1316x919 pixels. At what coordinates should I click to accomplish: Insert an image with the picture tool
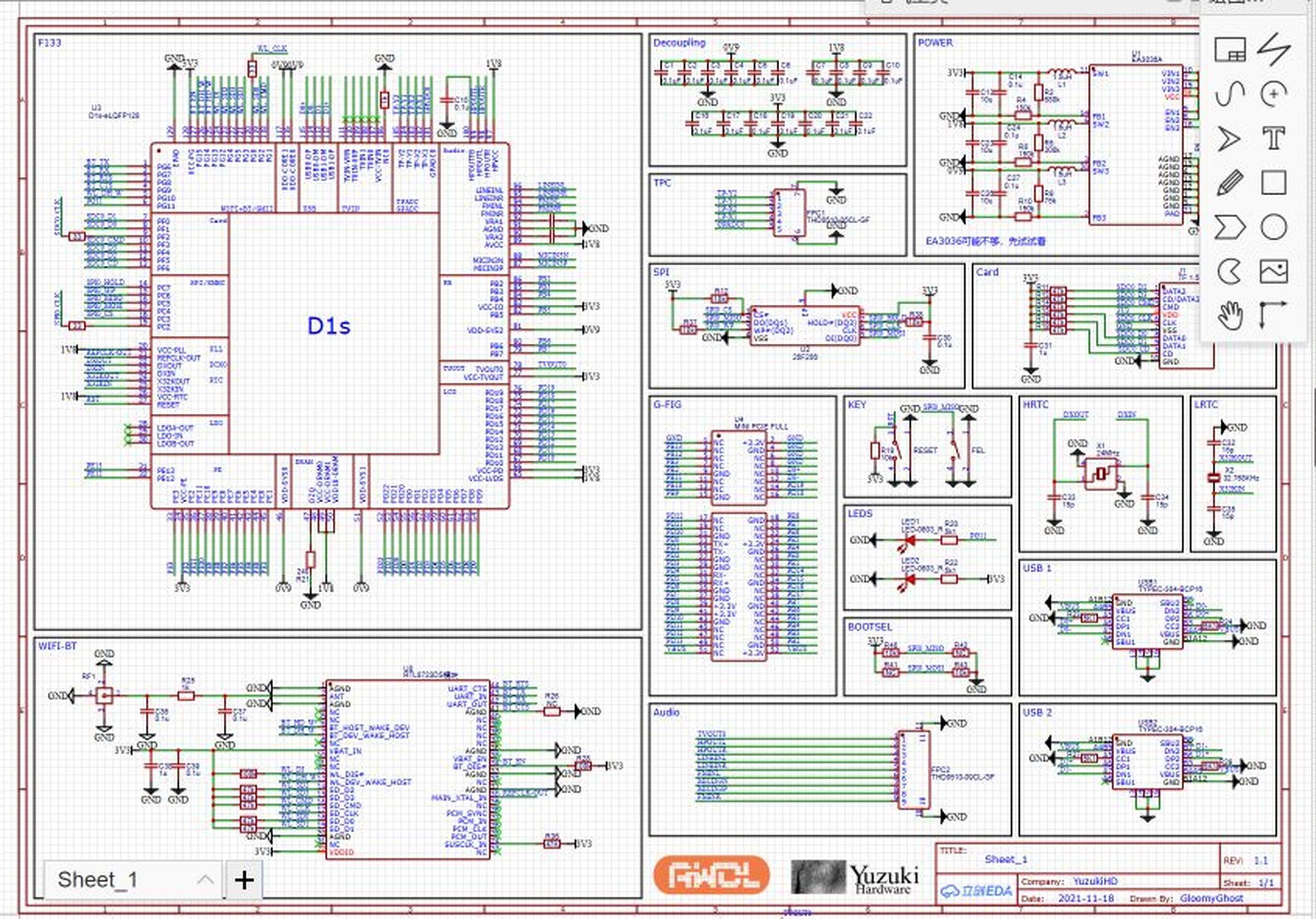[1274, 271]
